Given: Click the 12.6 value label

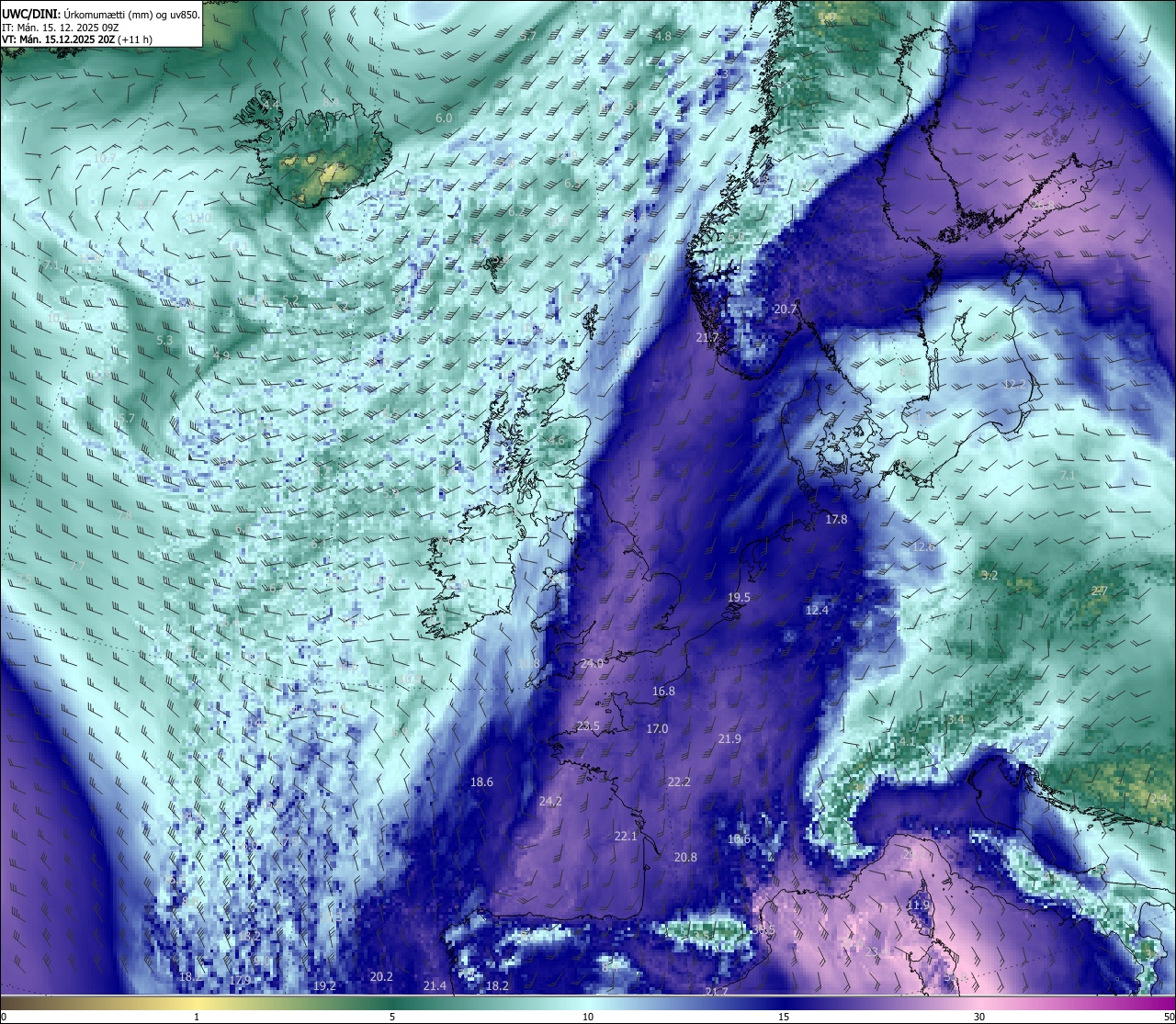Looking at the screenshot, I should tap(923, 547).
